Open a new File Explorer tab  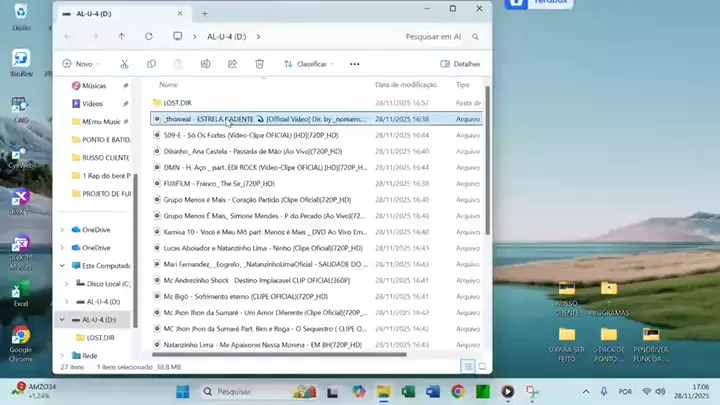(x=204, y=14)
